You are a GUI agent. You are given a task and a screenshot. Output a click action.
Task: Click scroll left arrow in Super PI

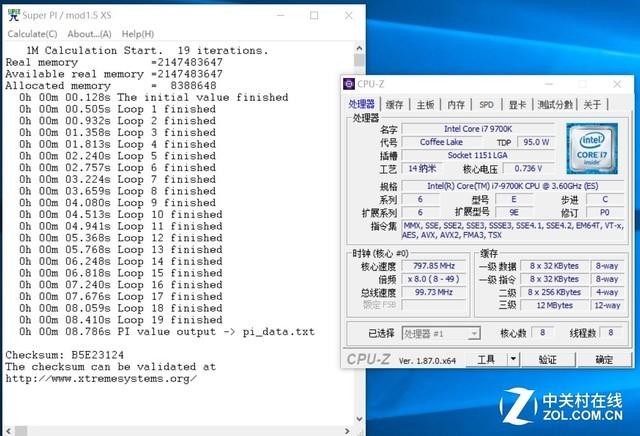[x=8, y=431]
